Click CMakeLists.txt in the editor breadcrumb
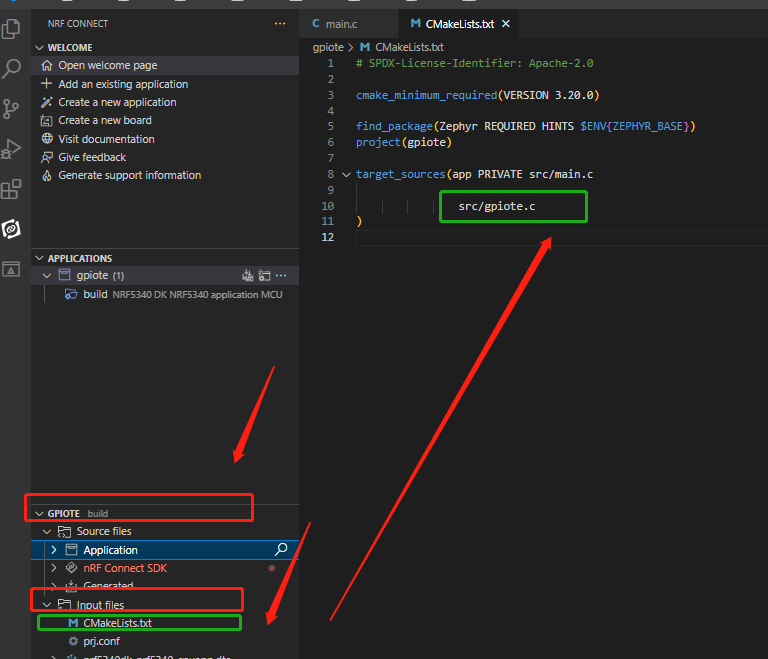This screenshot has height=659, width=768. point(409,47)
